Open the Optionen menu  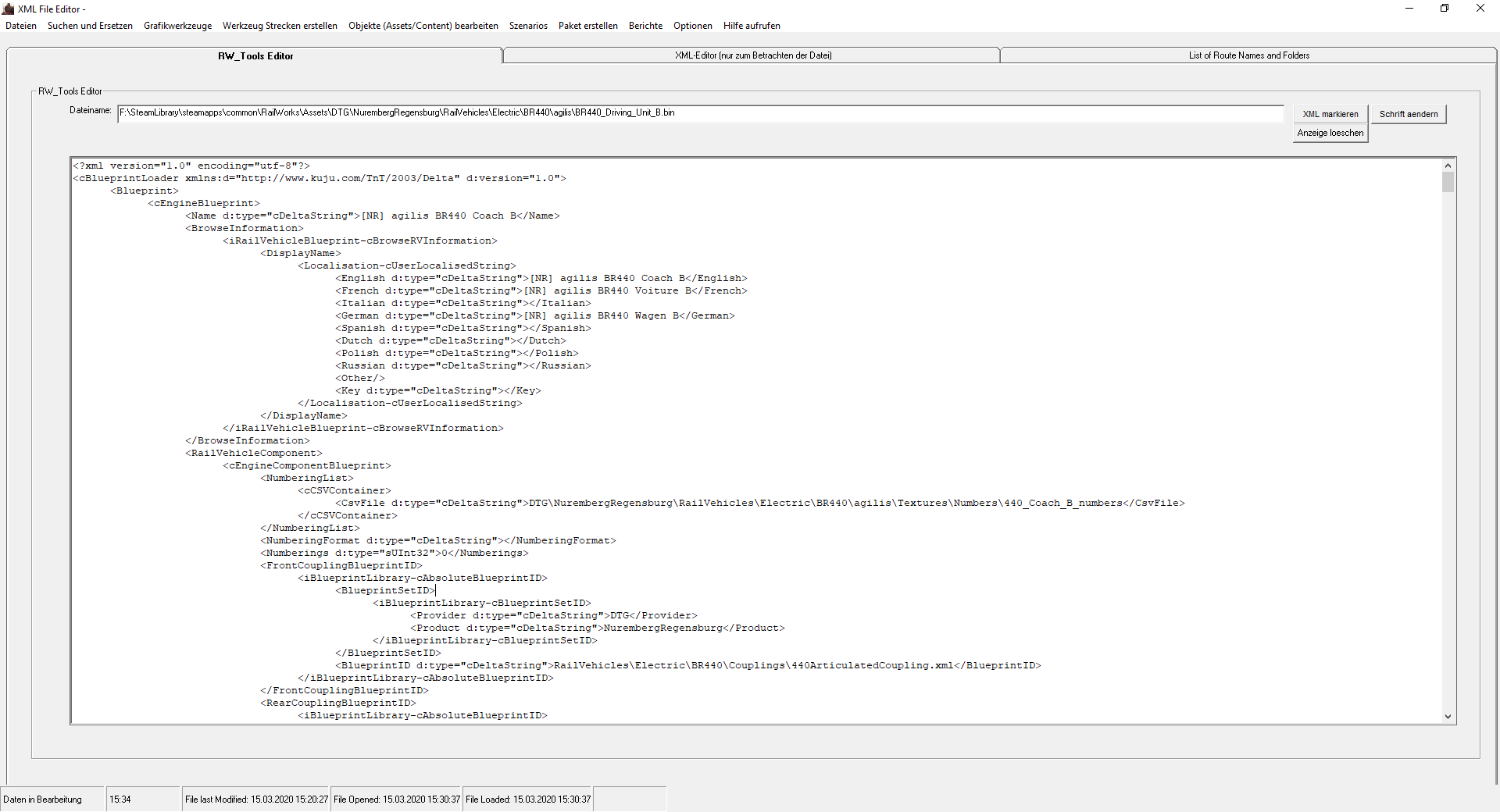[x=693, y=26]
